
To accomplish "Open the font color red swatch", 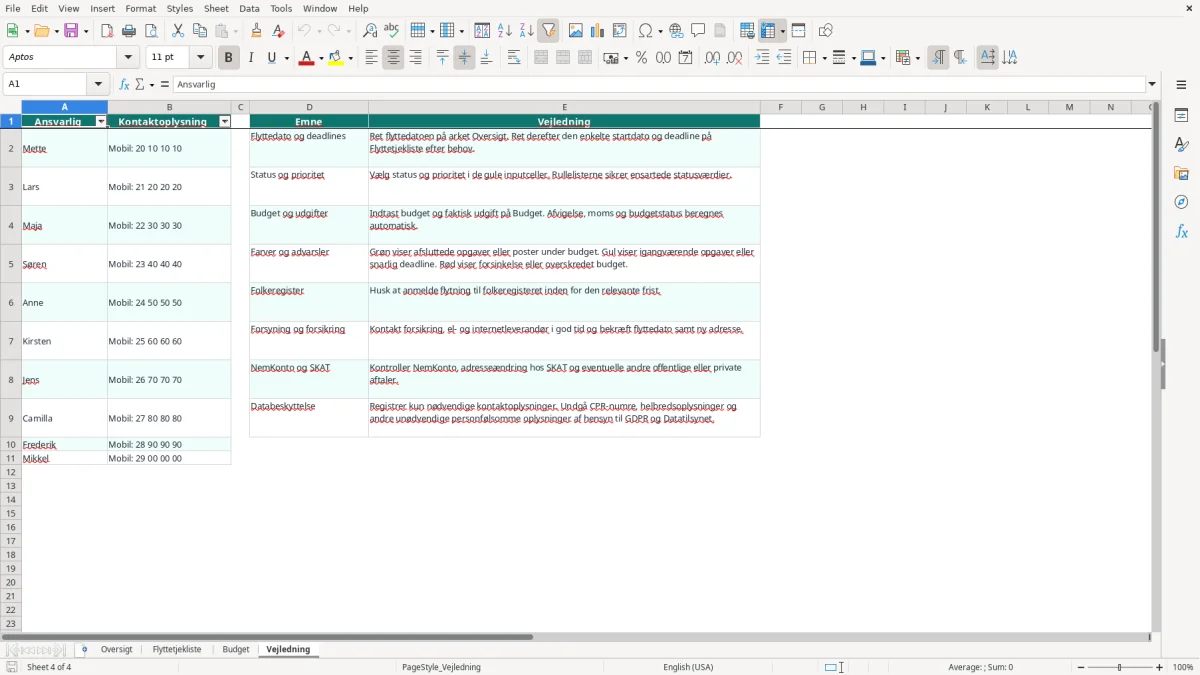I will [x=306, y=58].
